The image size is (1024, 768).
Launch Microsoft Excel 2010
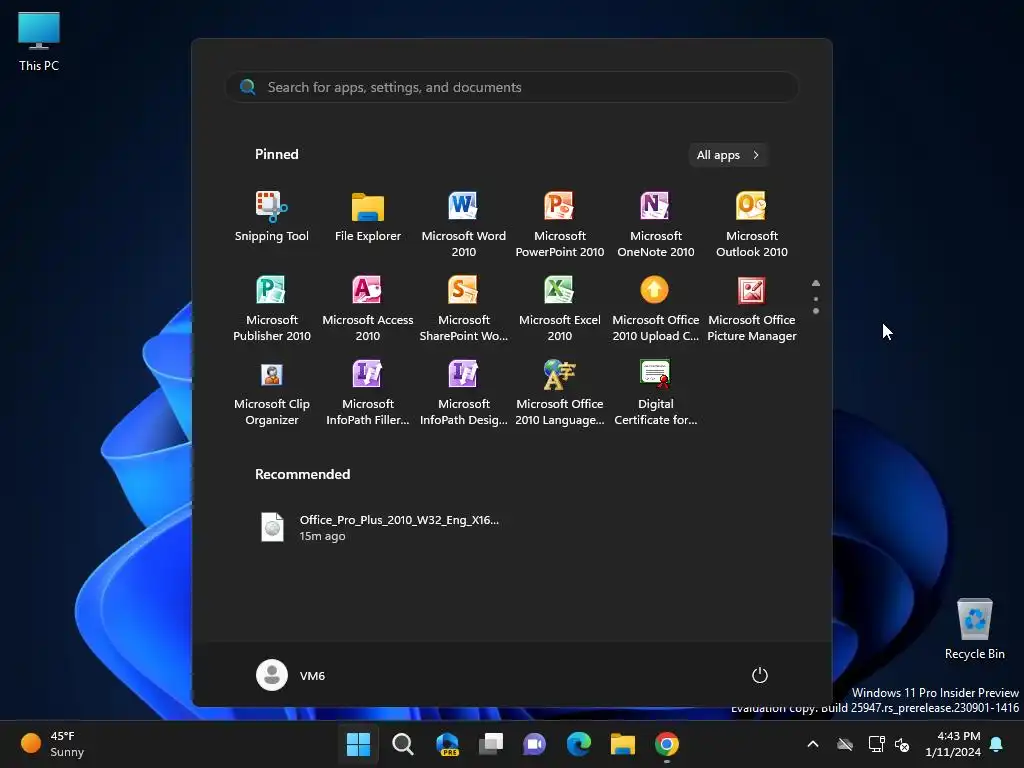coord(560,308)
